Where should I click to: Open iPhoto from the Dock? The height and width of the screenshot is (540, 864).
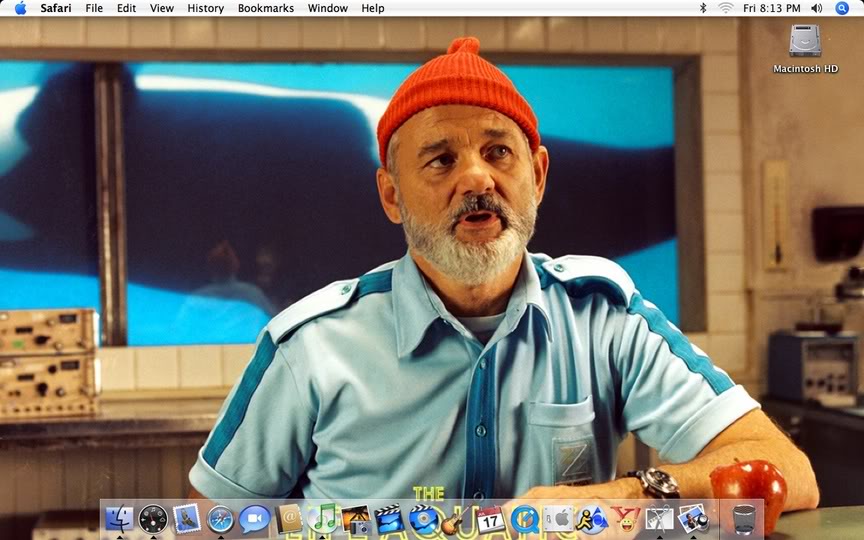(356, 519)
